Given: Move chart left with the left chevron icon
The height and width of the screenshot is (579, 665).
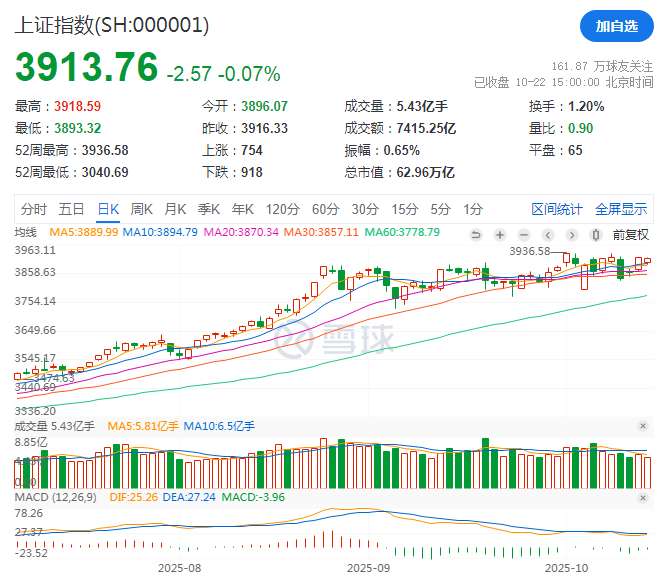Looking at the screenshot, I should coord(548,235).
